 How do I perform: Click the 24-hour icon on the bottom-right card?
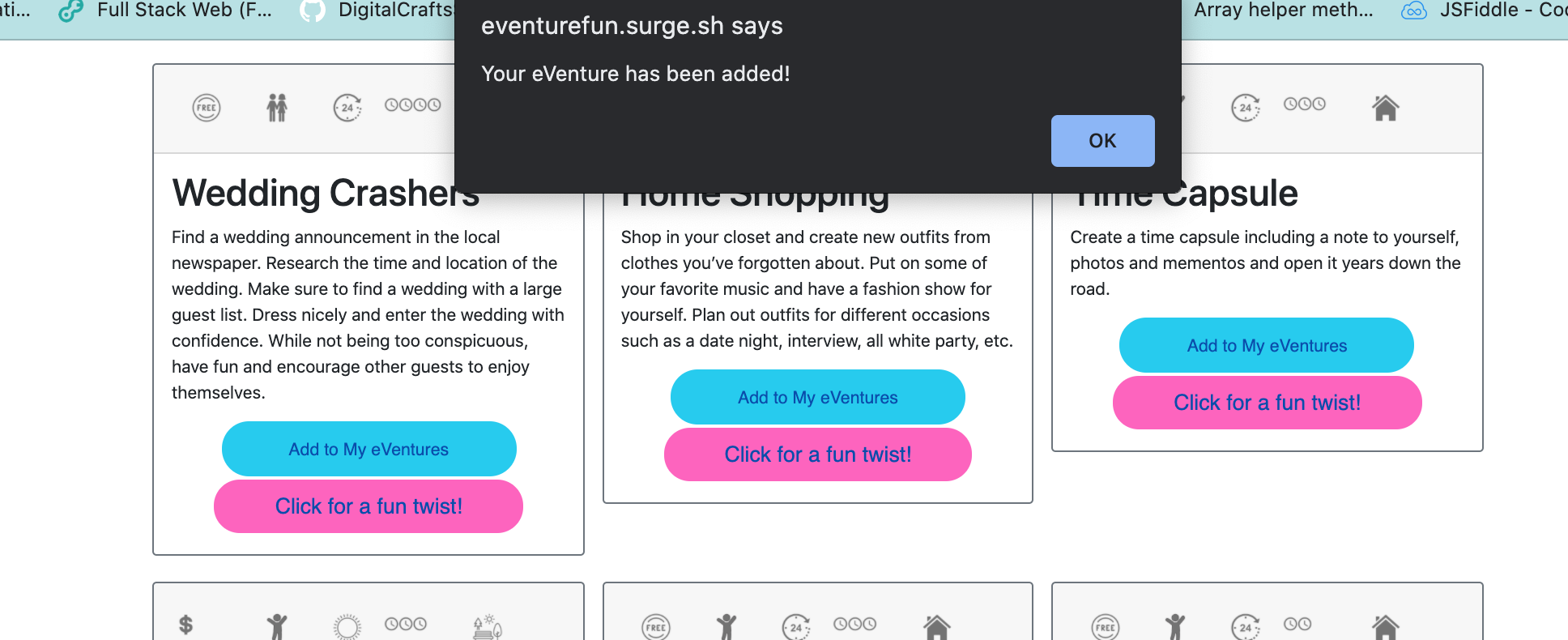point(1246,626)
